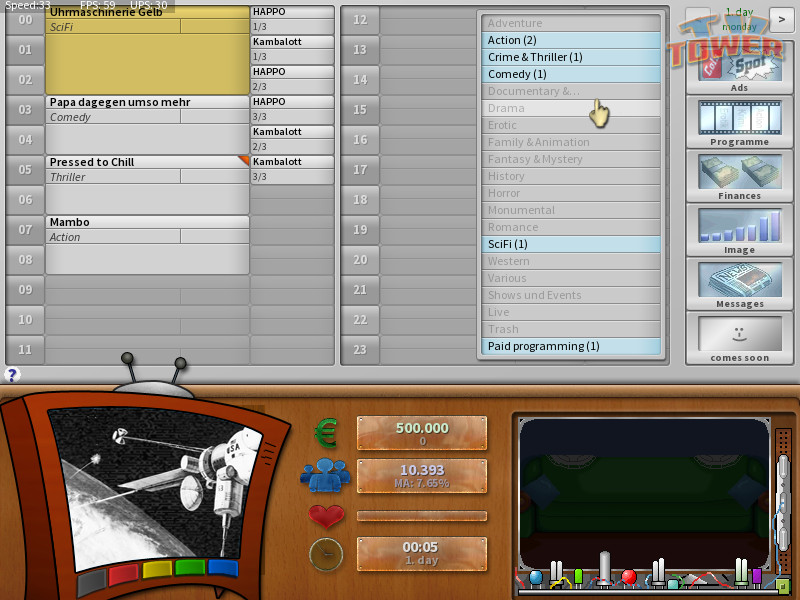Select the HAPPO 1/3 ad slot
This screenshot has height=600, width=800.
point(292,19)
